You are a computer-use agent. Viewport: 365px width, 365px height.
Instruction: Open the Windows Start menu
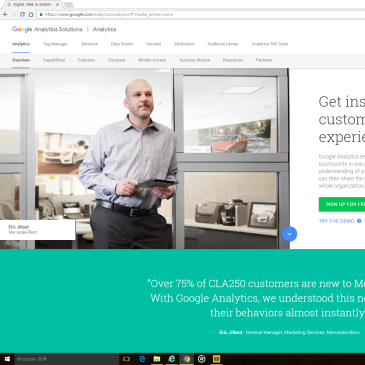(x=7, y=359)
